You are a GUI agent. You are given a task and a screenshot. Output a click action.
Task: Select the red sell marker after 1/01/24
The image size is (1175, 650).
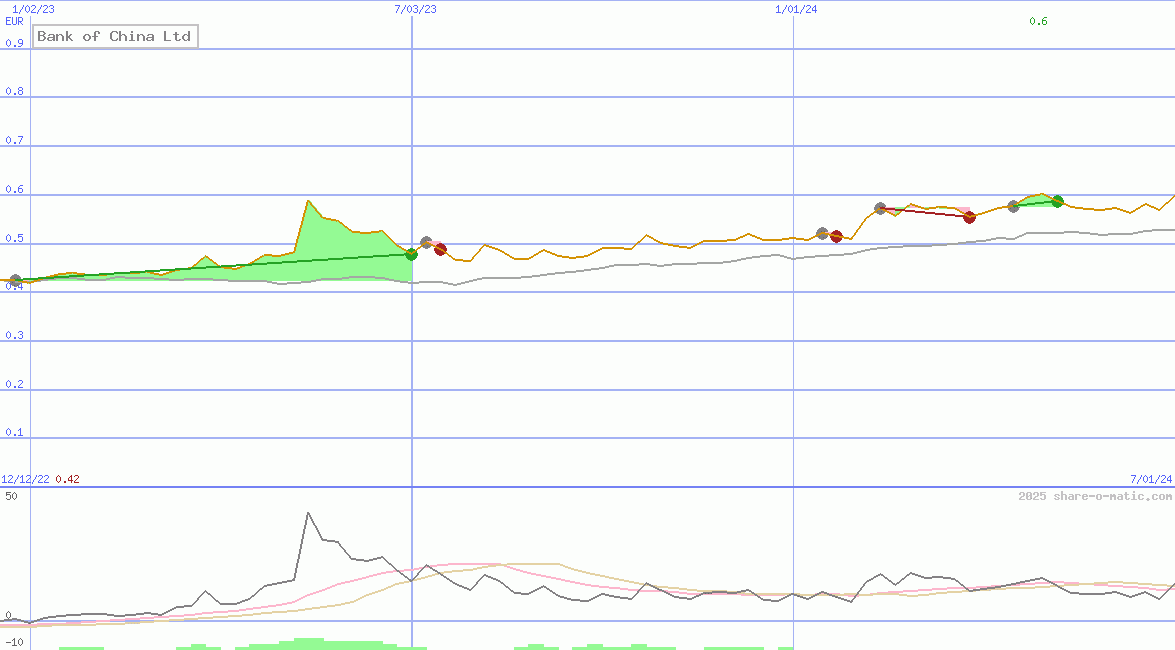coord(969,218)
